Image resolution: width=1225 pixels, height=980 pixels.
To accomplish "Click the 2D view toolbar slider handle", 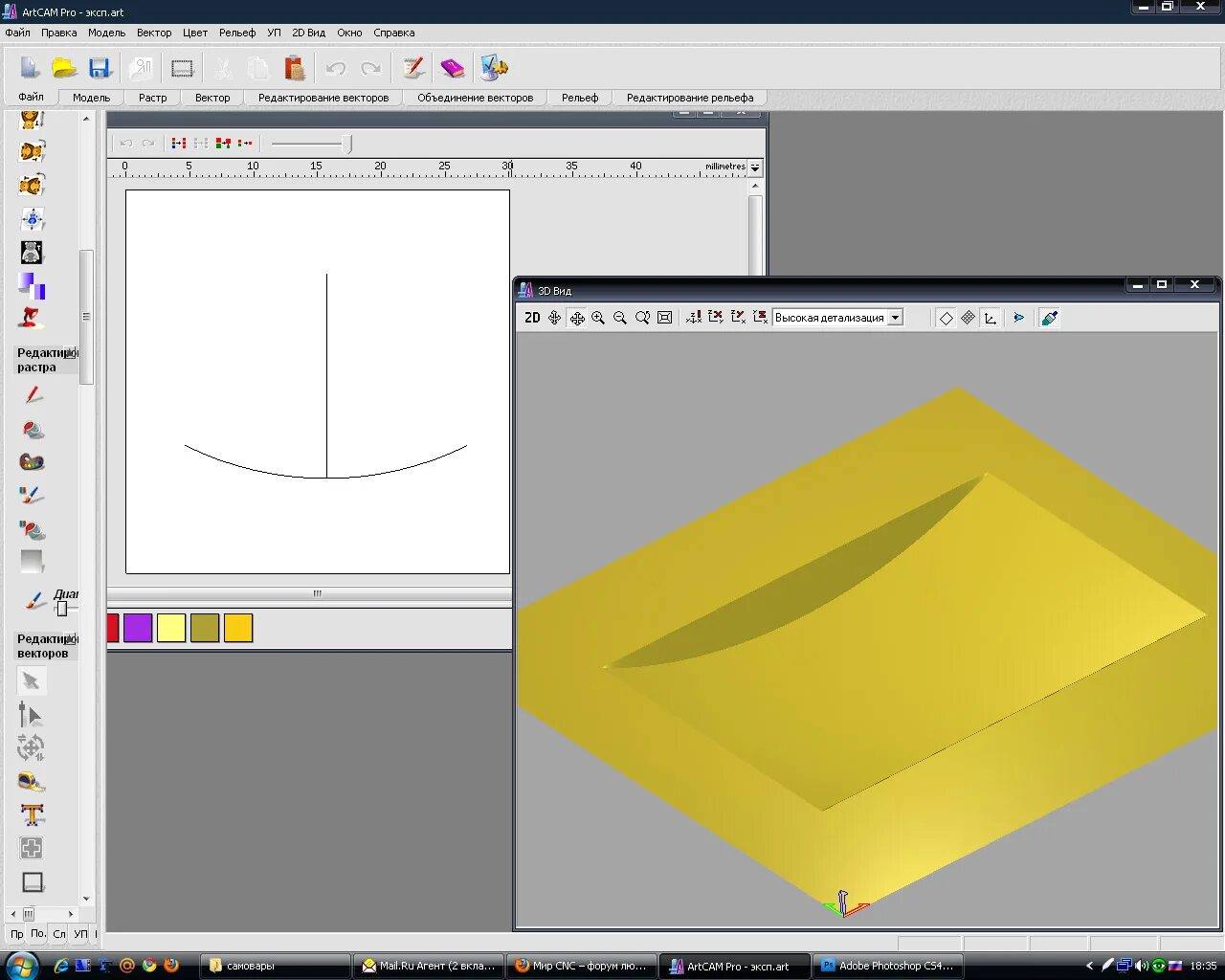I will (346, 144).
